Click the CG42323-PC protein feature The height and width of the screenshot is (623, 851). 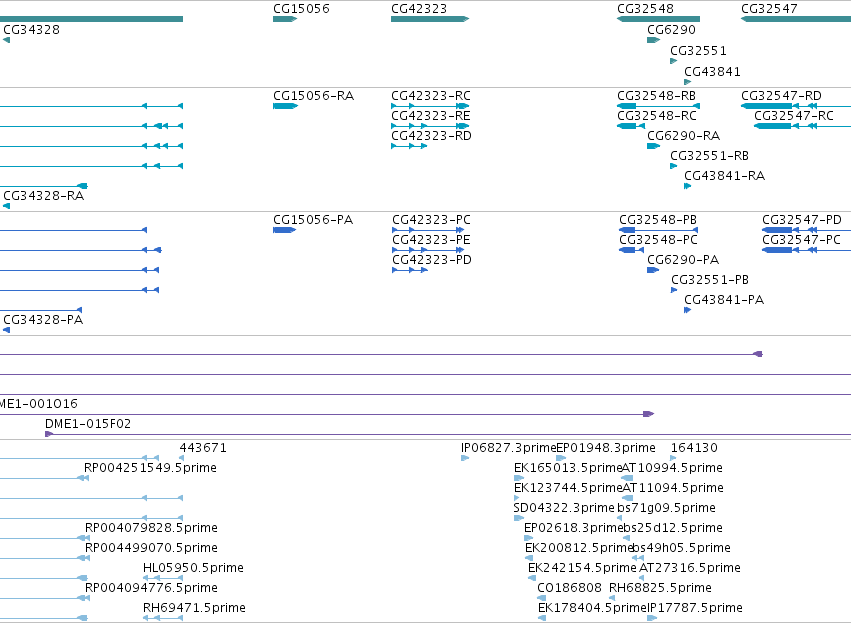[428, 230]
